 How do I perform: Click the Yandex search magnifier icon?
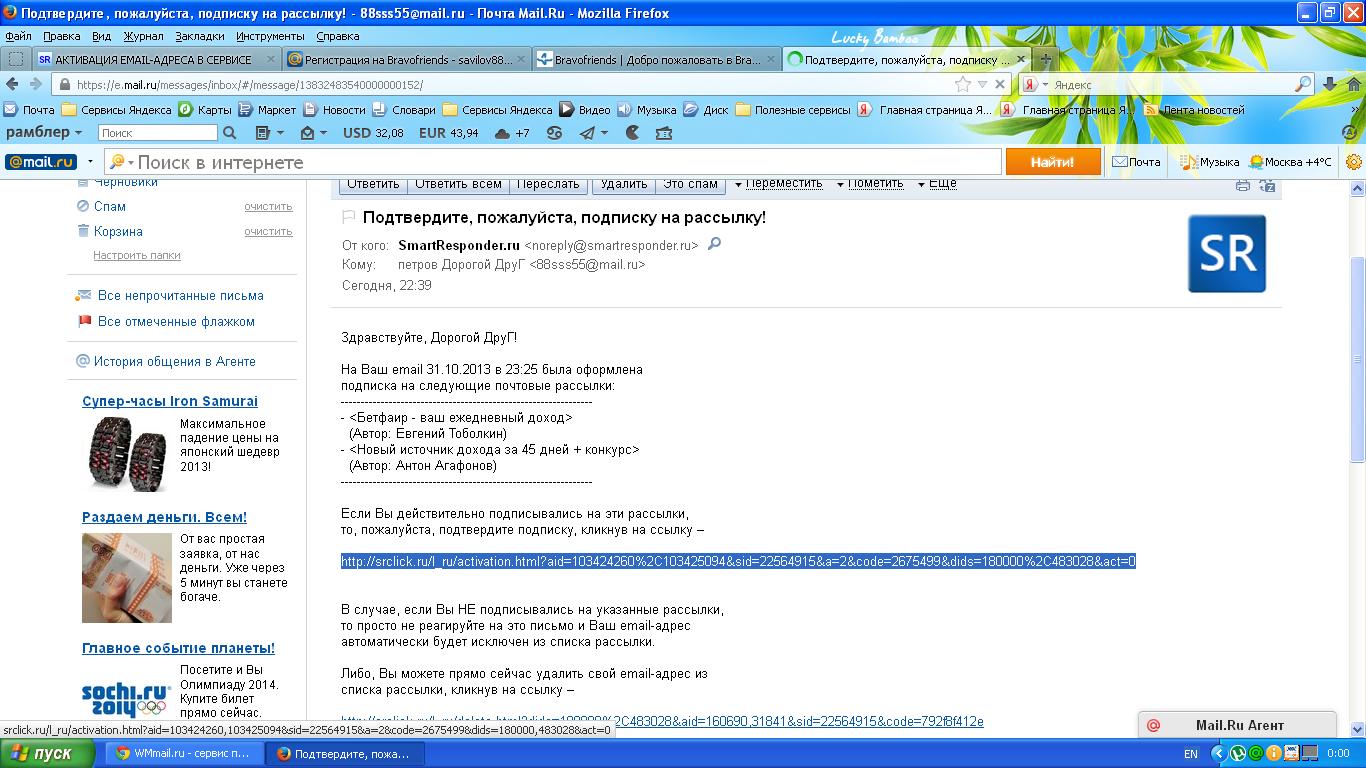pyautogui.click(x=1303, y=85)
